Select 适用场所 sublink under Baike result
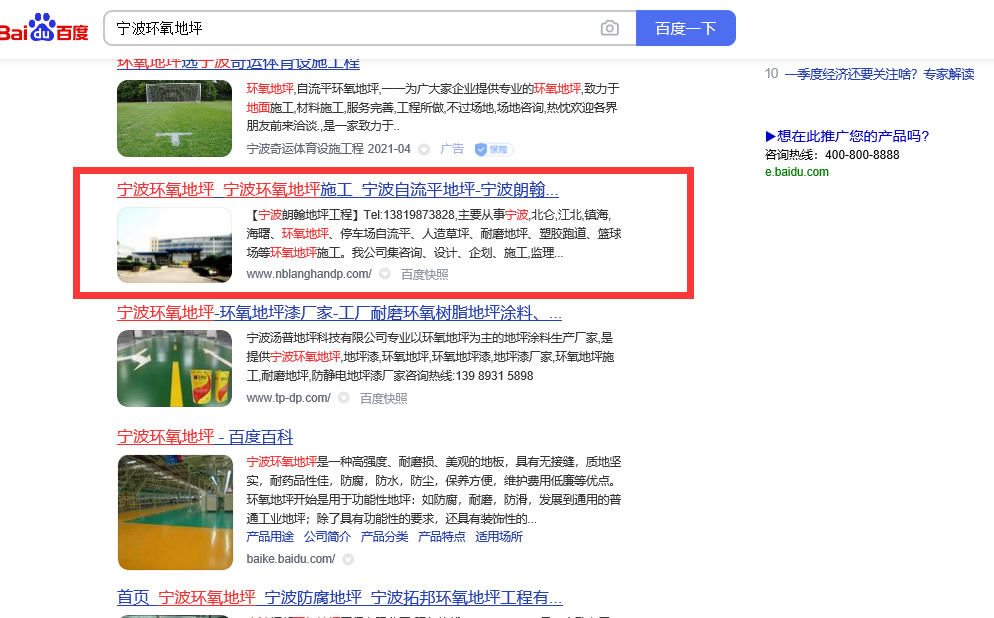Image resolution: width=994 pixels, height=618 pixels. click(498, 537)
